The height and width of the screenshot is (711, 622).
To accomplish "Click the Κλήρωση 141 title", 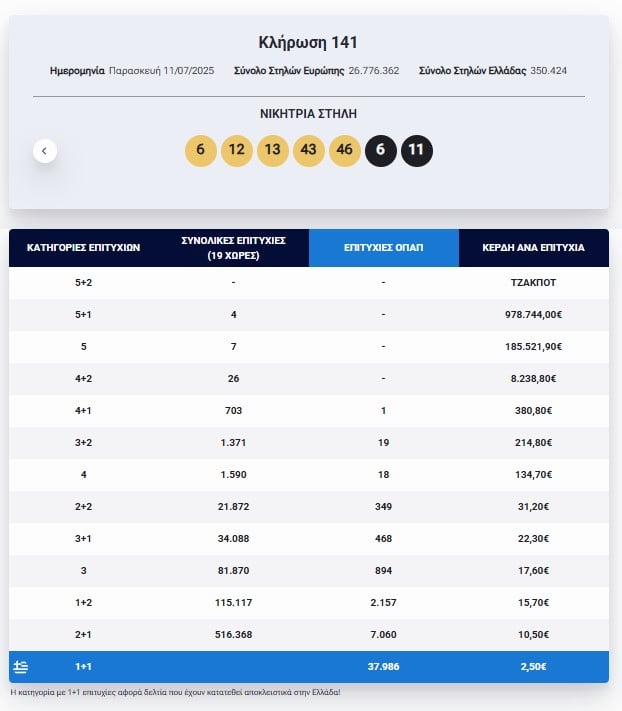I will click(x=308, y=42).
